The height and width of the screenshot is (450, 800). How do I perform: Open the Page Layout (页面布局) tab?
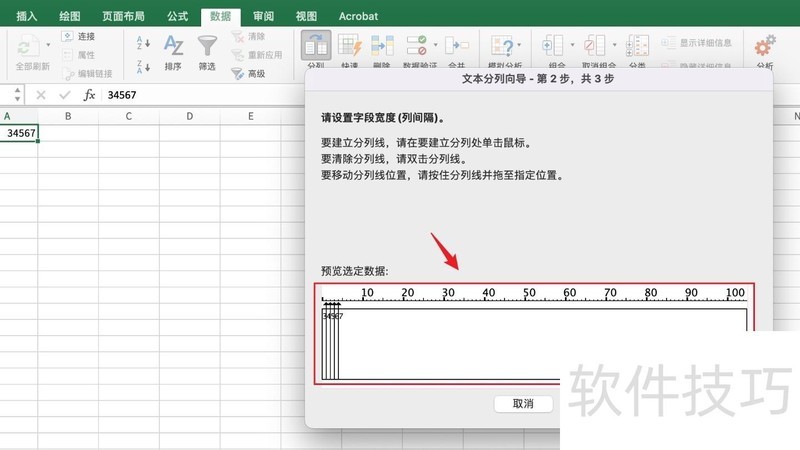pos(123,16)
